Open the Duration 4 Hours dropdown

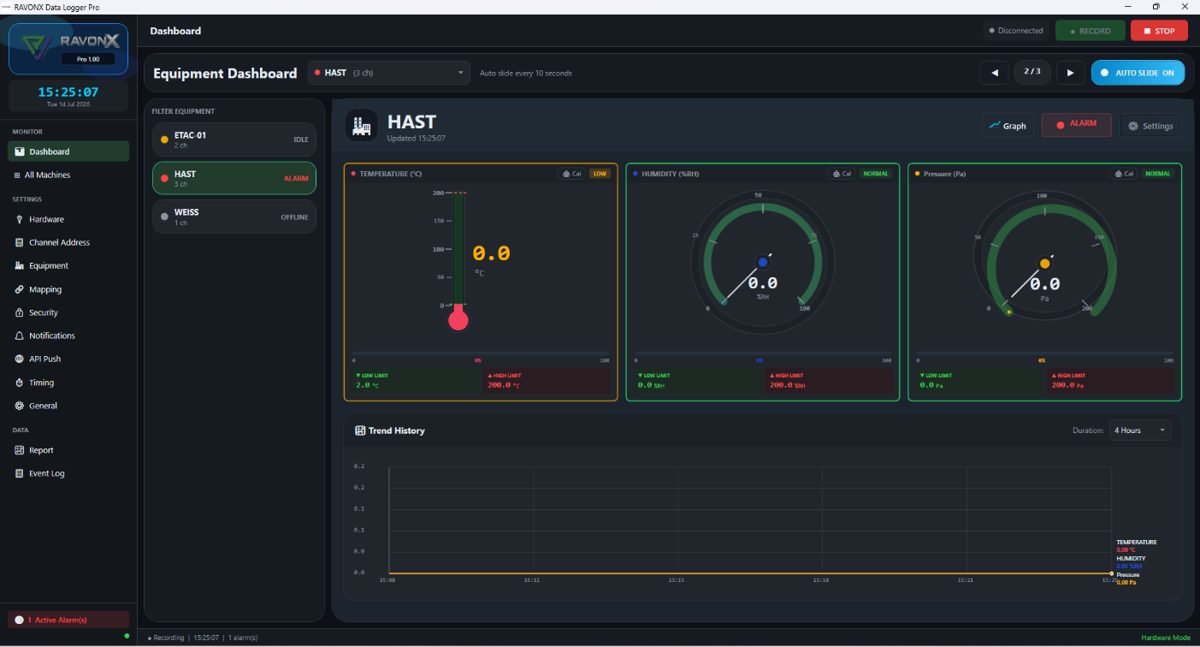click(1140, 431)
